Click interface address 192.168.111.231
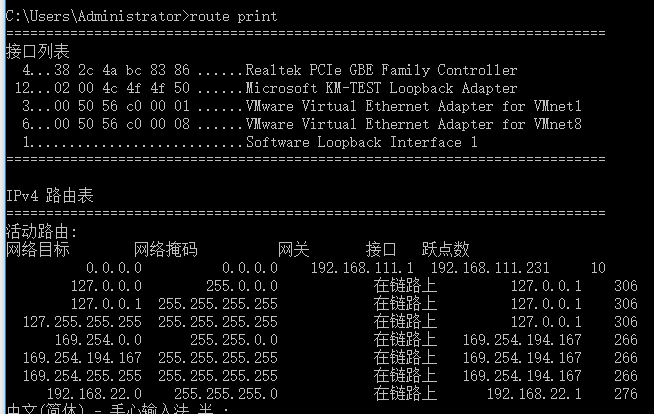The width and height of the screenshot is (654, 414). 490,268
